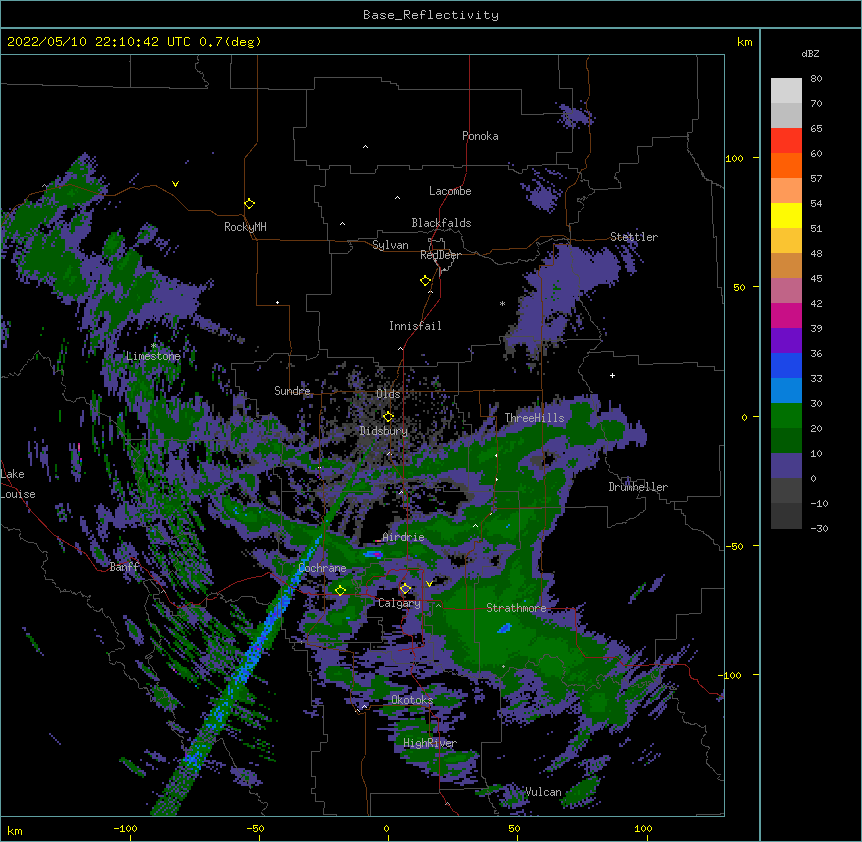The height and width of the screenshot is (842, 862).
Task: Click the magenta 42 dBZ legend swatch
Action: tap(786, 315)
